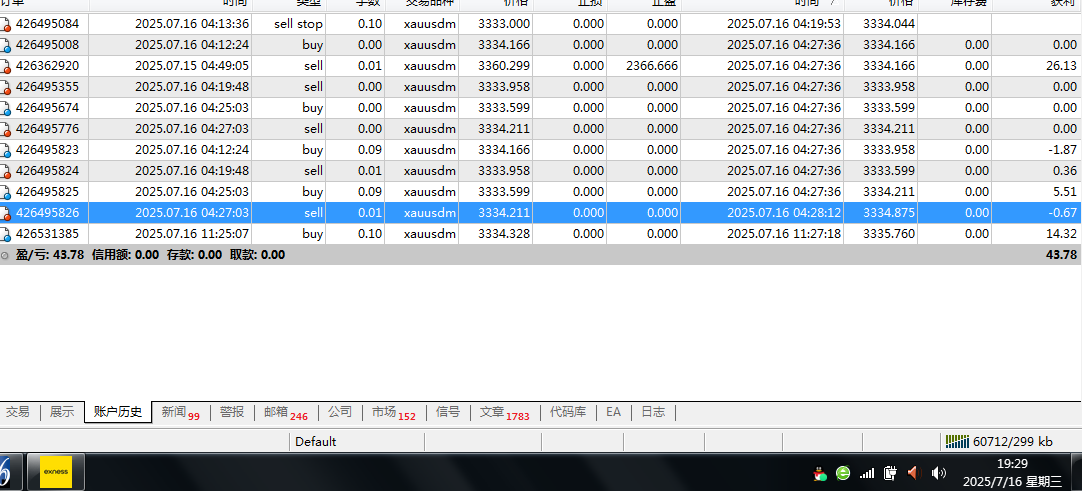Viewport: 1082px width, 491px height.
Task: Click the close price 3335.760
Action: click(x=889, y=234)
